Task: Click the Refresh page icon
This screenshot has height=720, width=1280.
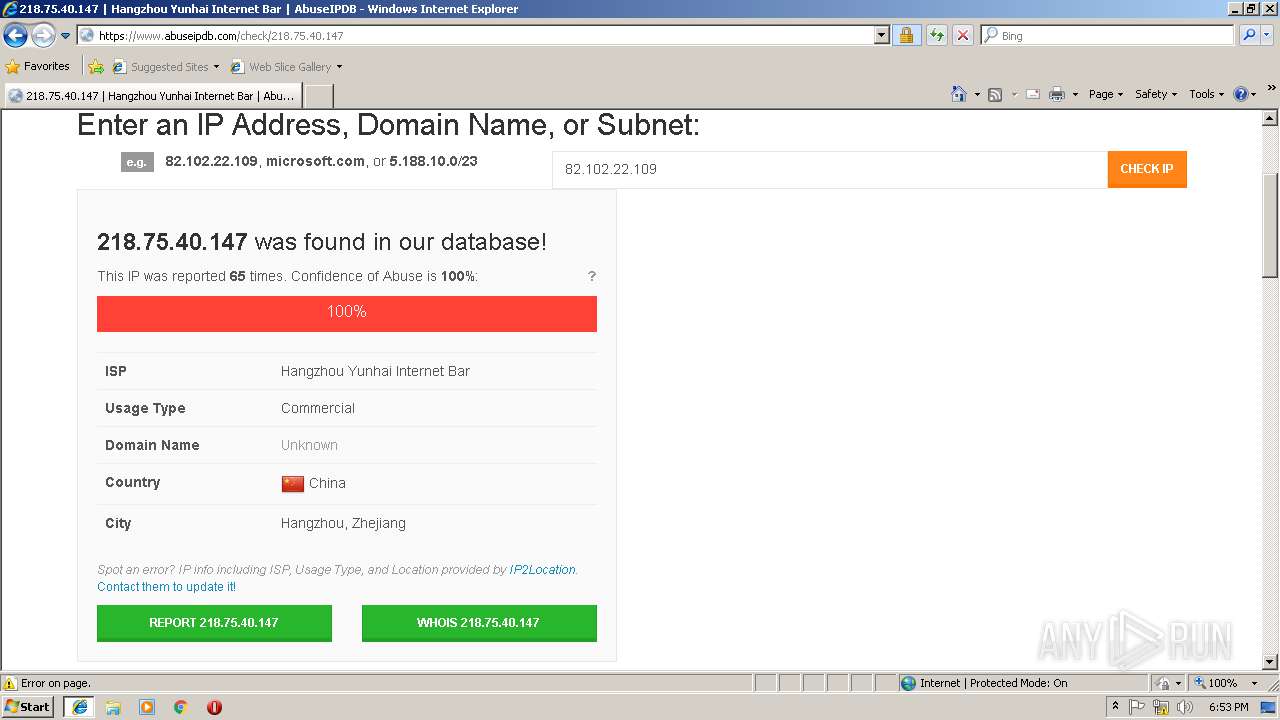Action: 936,36
